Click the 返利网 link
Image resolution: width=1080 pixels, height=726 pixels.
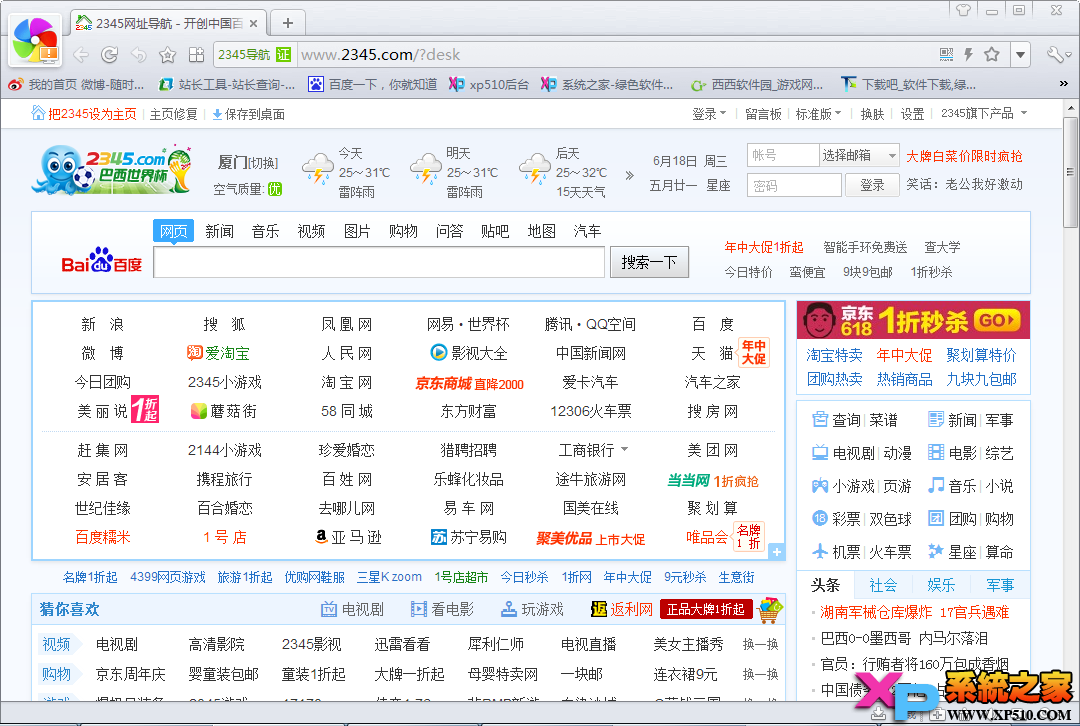621,609
